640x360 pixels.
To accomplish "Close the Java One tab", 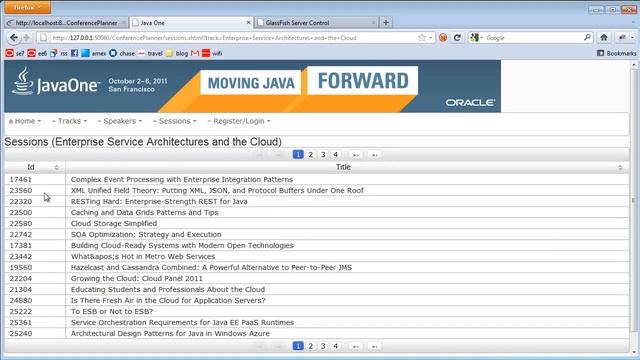I will click(248, 22).
